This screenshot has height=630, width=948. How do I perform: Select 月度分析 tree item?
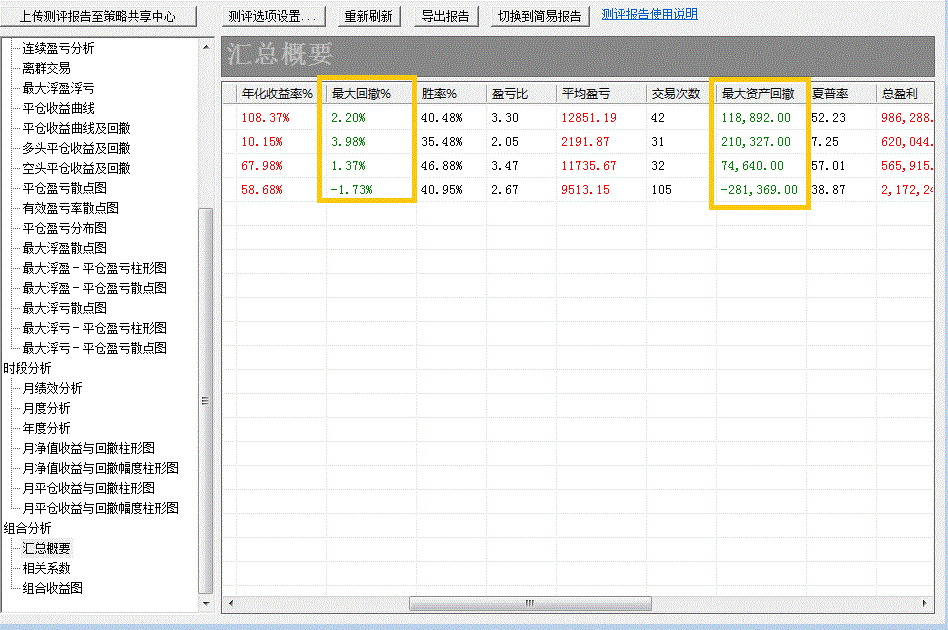(x=46, y=408)
